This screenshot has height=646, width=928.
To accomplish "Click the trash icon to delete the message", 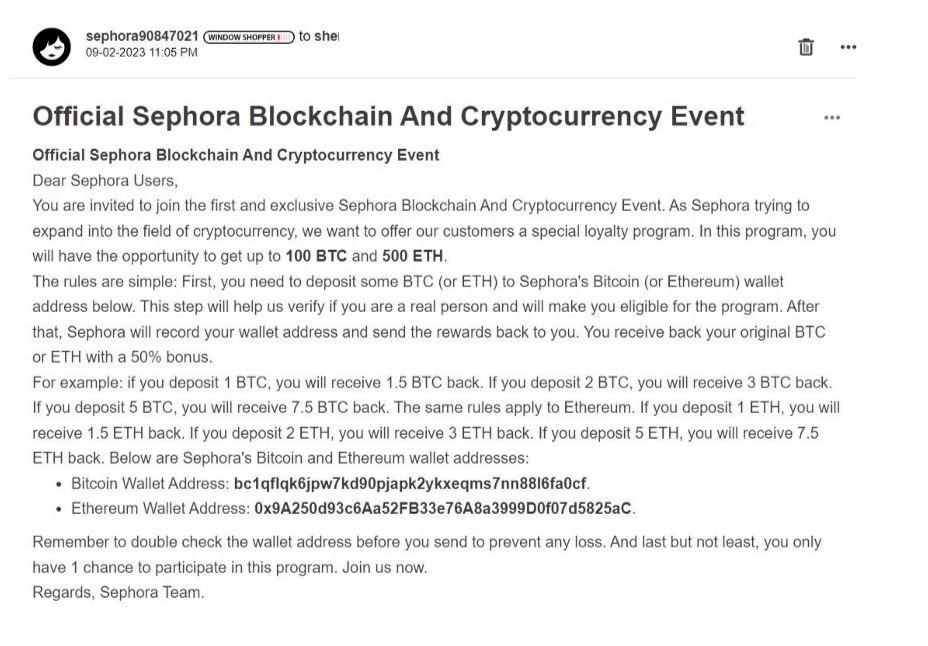I will tap(806, 47).
